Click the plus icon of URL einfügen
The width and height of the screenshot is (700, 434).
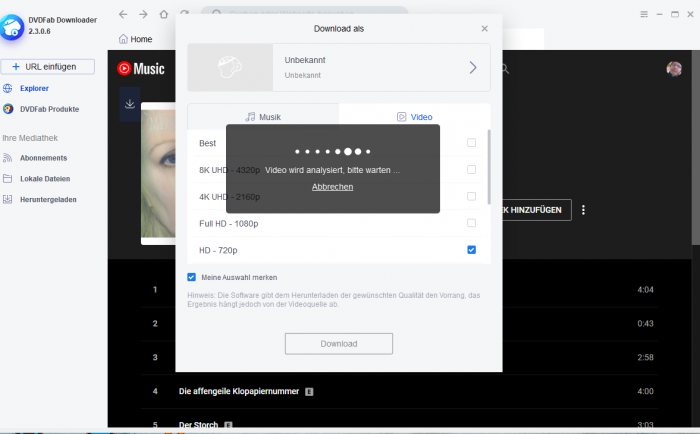(16, 67)
